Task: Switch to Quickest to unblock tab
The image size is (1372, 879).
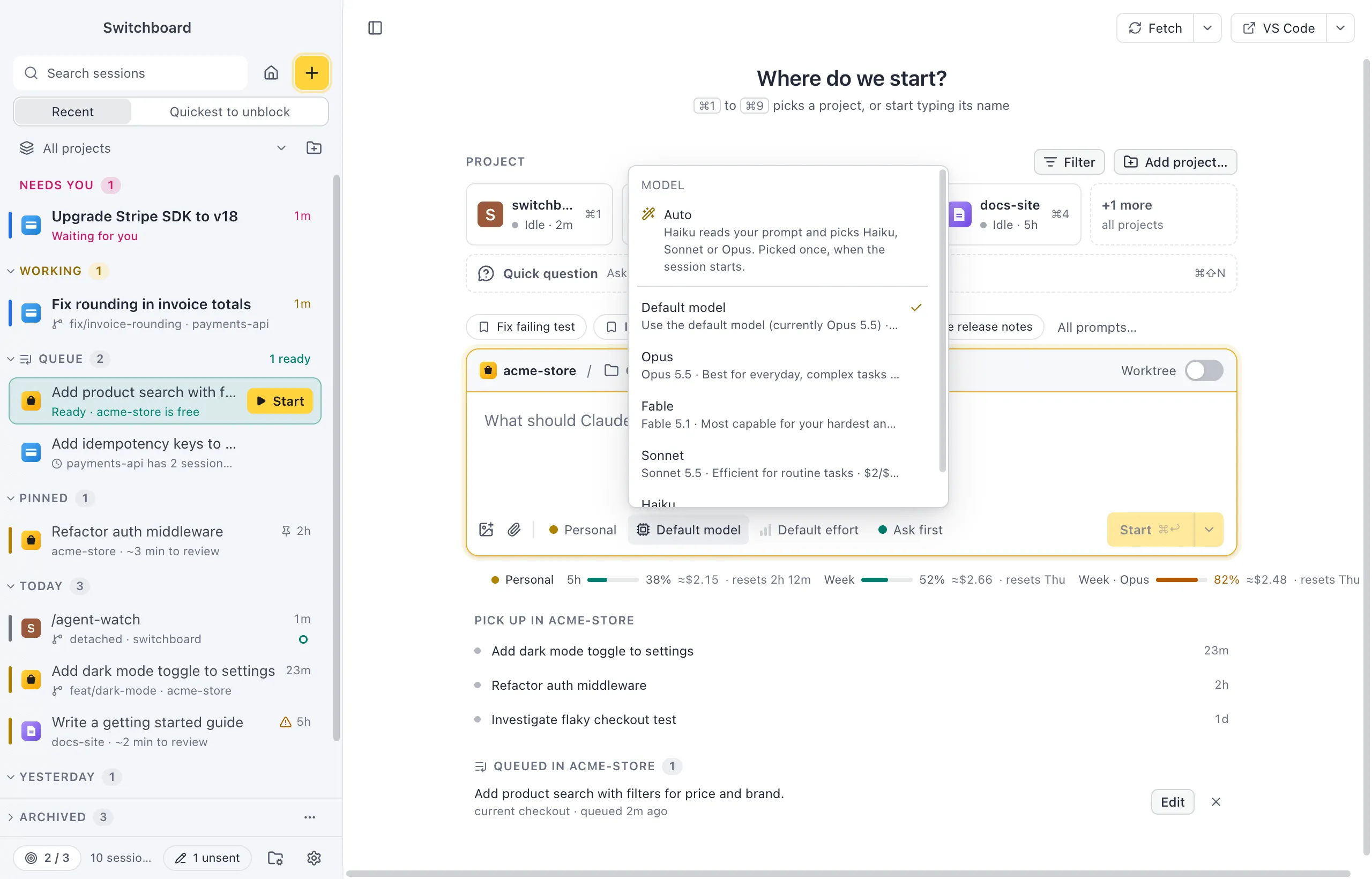Action: point(229,112)
